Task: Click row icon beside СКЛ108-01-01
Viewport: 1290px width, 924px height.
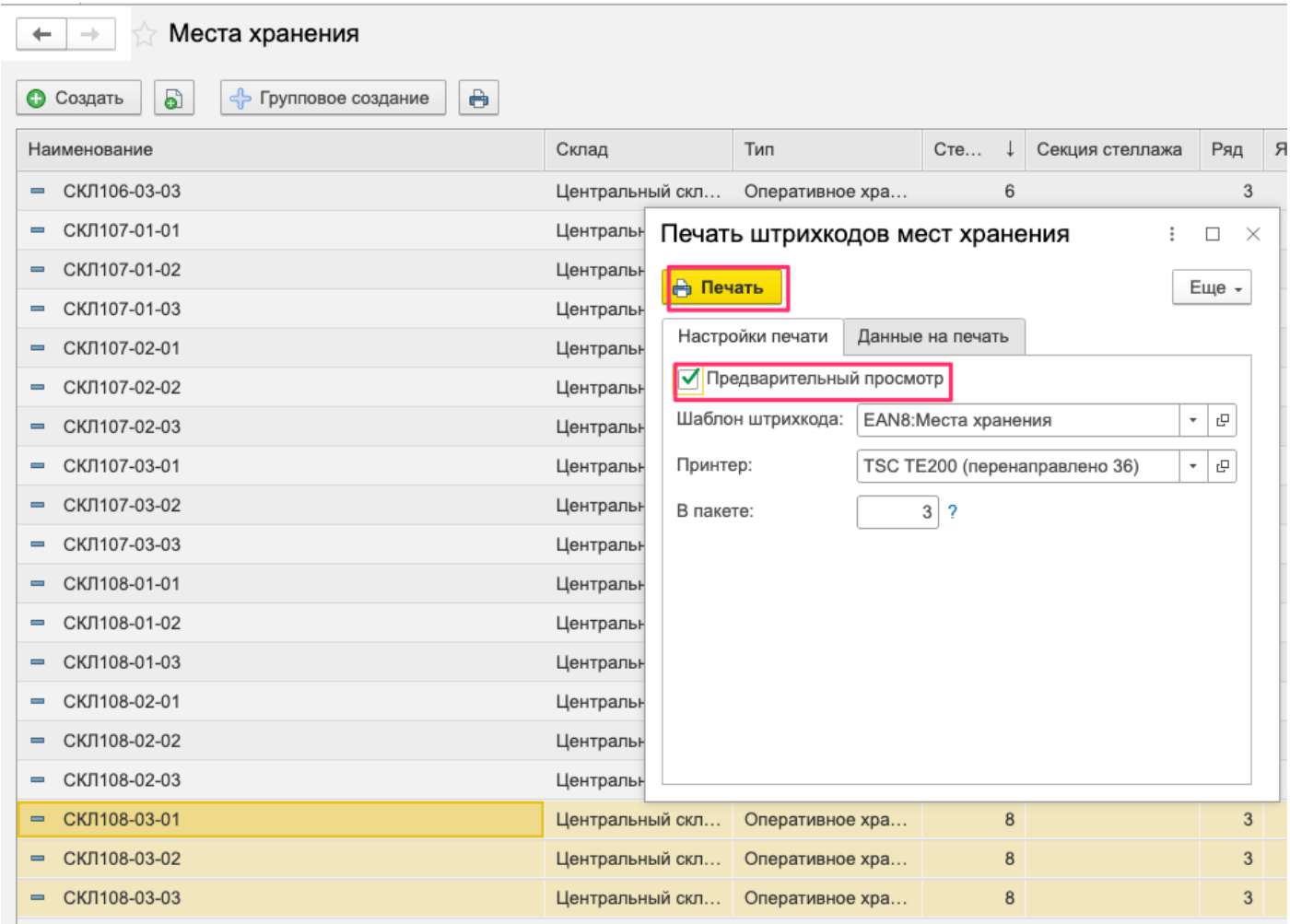Action: (x=38, y=584)
